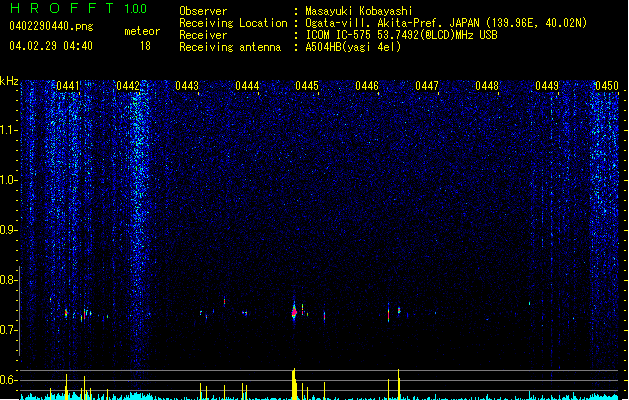Click antenna value A504HB(yagi 4el)
This screenshot has height=400, width=629.
click(353, 47)
